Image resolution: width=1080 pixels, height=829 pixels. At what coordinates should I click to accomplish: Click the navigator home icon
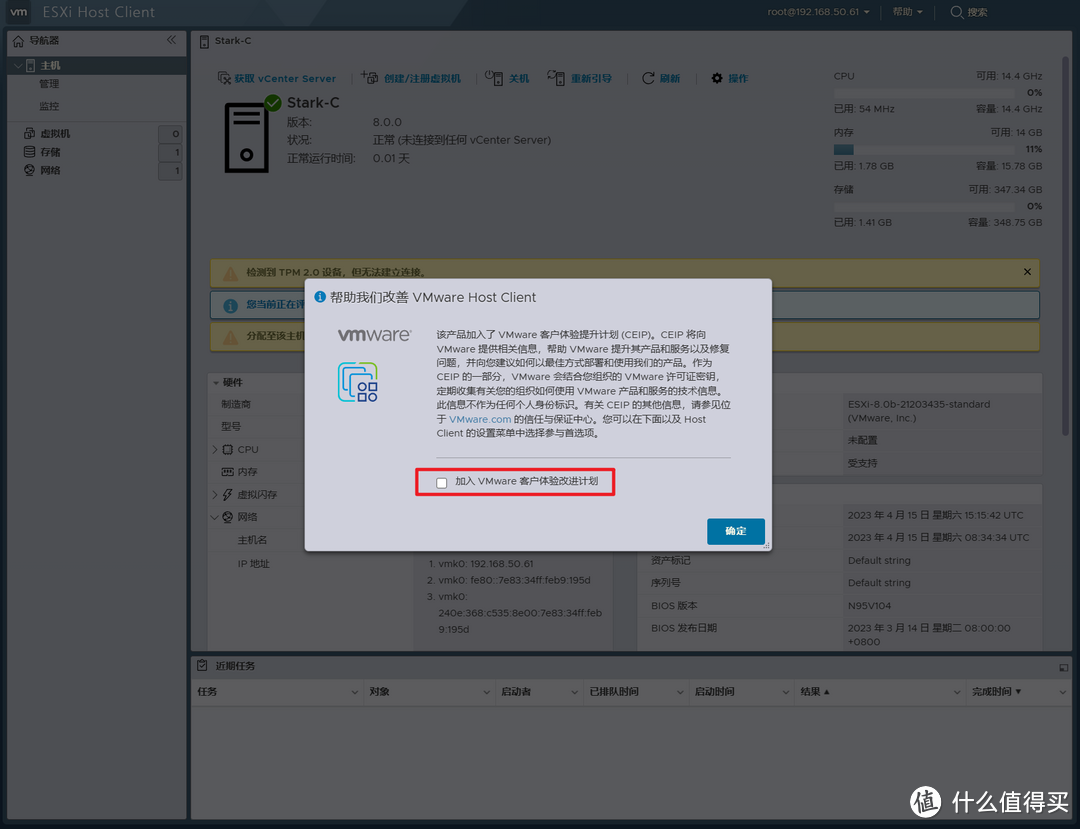(19, 41)
